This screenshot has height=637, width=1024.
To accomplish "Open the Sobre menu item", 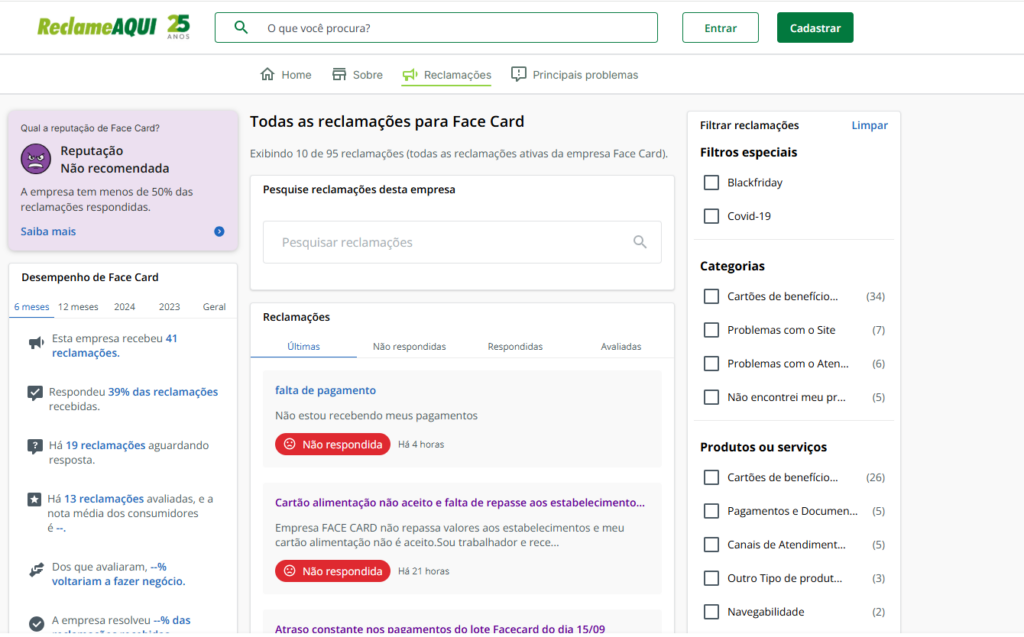I will (357, 74).
